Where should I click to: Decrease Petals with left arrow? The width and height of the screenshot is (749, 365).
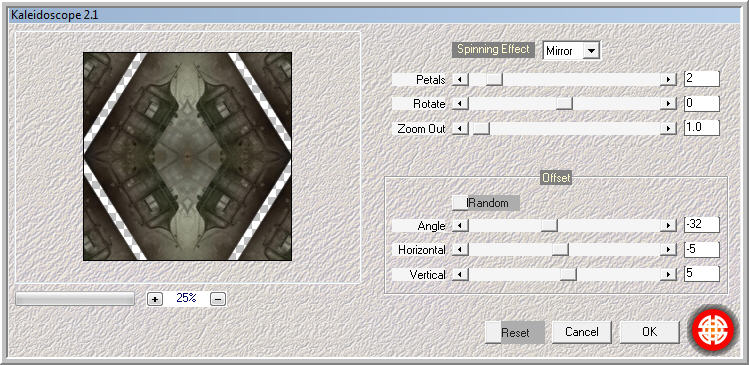tap(460, 79)
